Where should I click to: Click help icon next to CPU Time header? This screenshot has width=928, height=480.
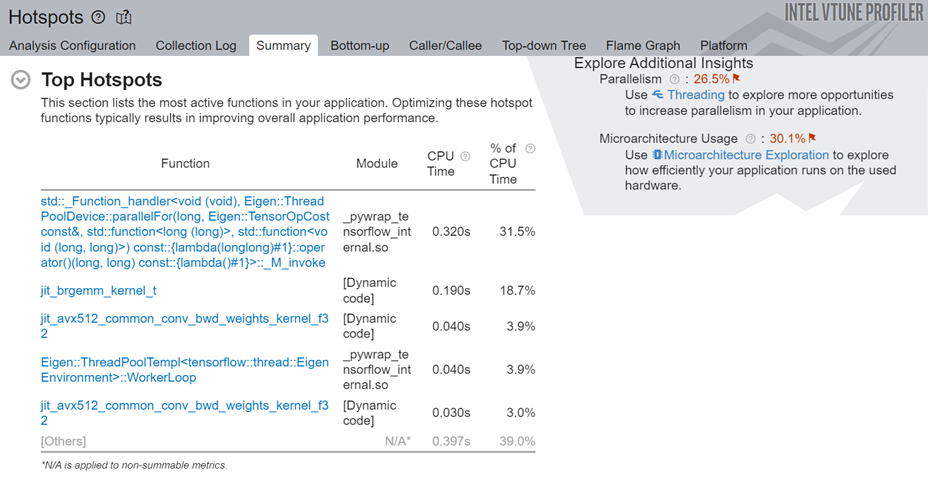point(465,156)
